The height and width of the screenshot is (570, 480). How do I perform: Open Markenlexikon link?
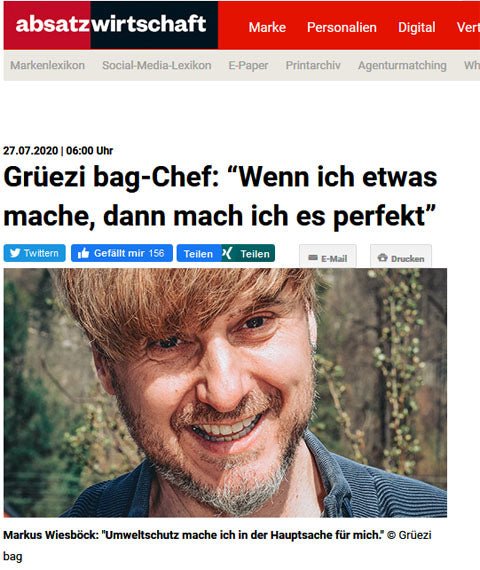[x=48, y=65]
